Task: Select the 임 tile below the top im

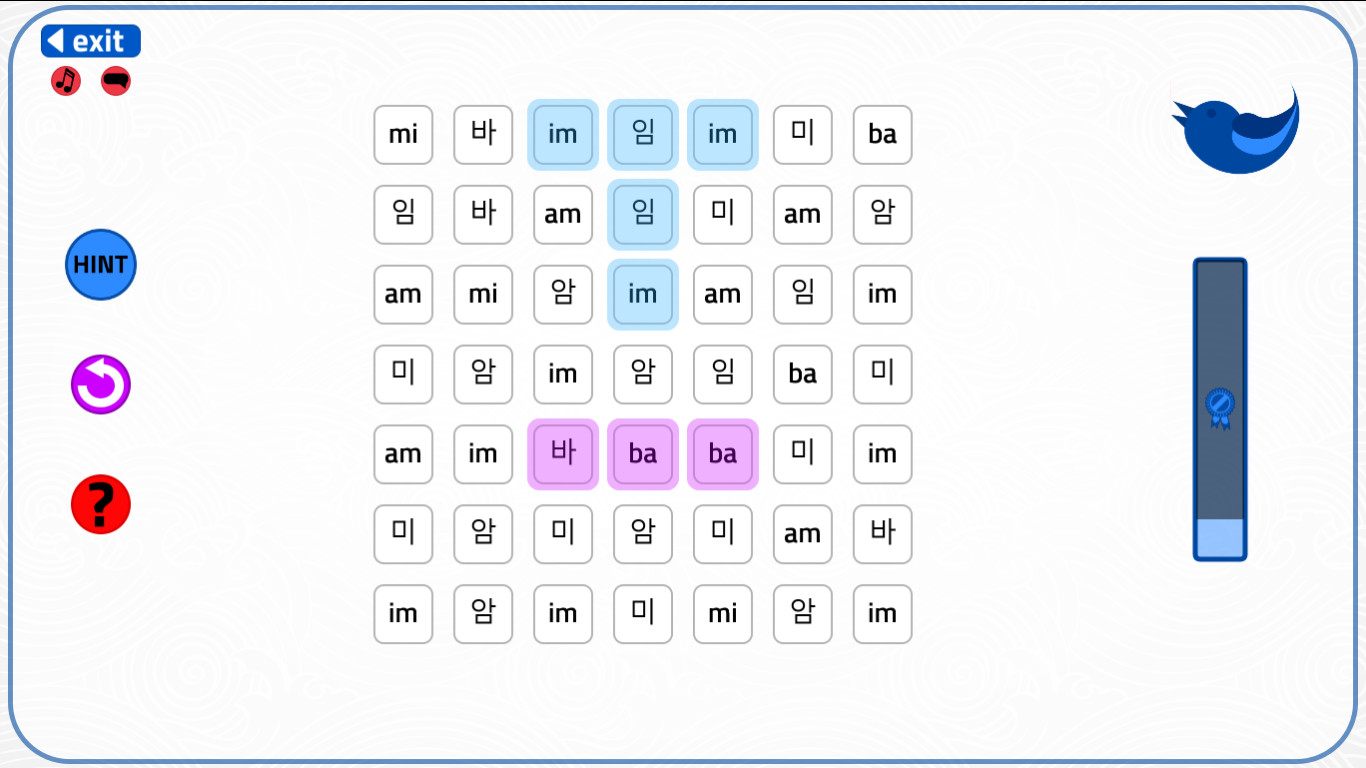Action: pyautogui.click(x=643, y=215)
